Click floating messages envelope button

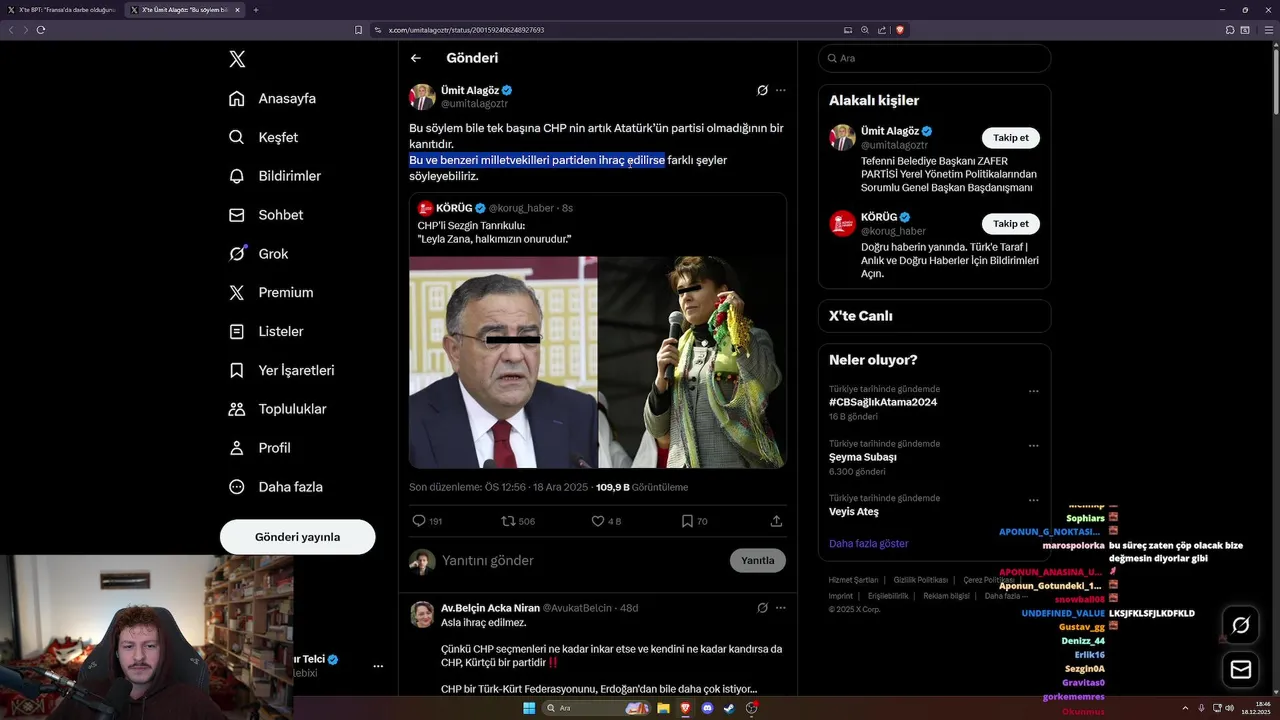coord(1241,670)
